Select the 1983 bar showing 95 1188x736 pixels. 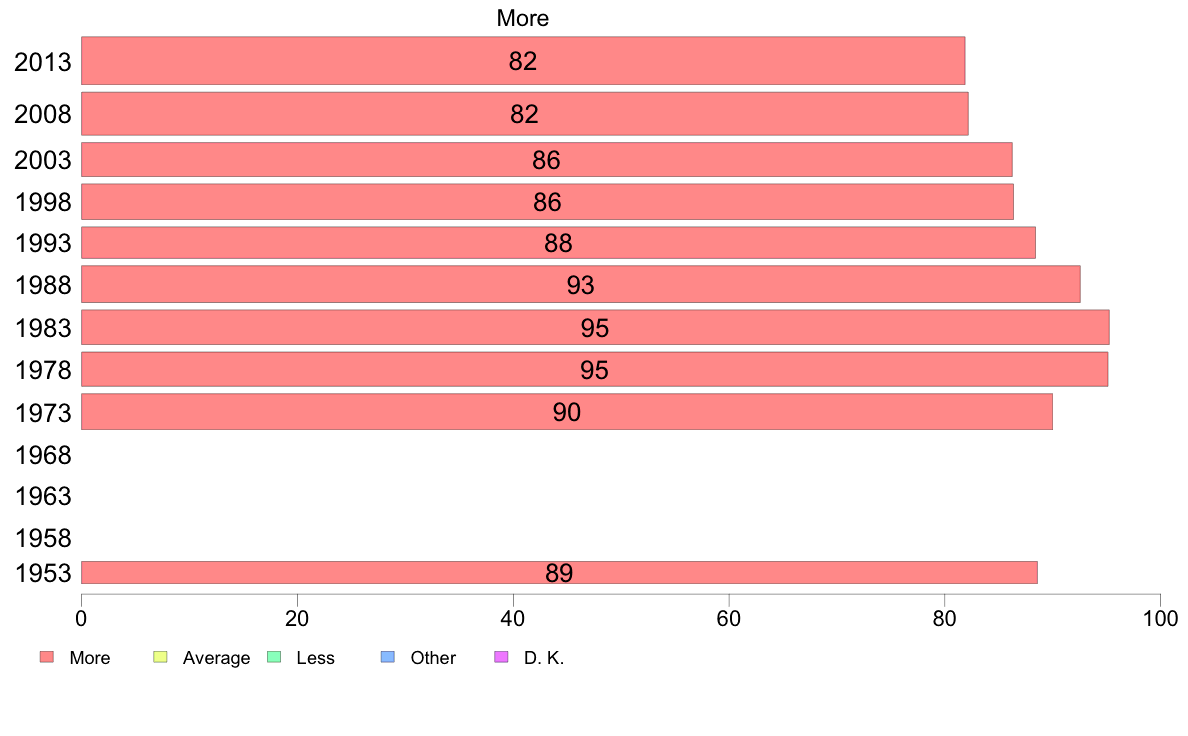[x=595, y=327]
